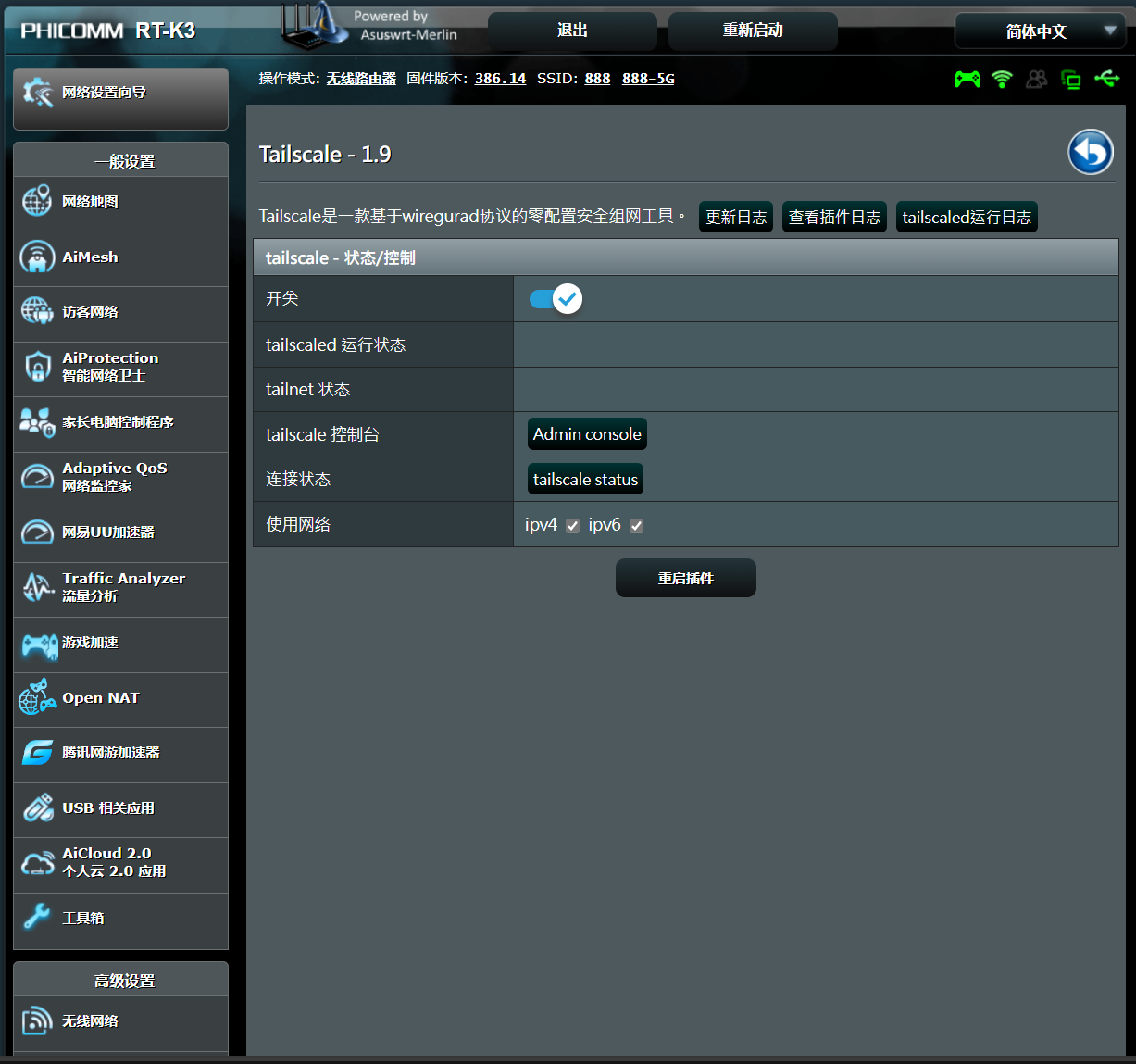Click the network devices status icon

pos(1071,80)
